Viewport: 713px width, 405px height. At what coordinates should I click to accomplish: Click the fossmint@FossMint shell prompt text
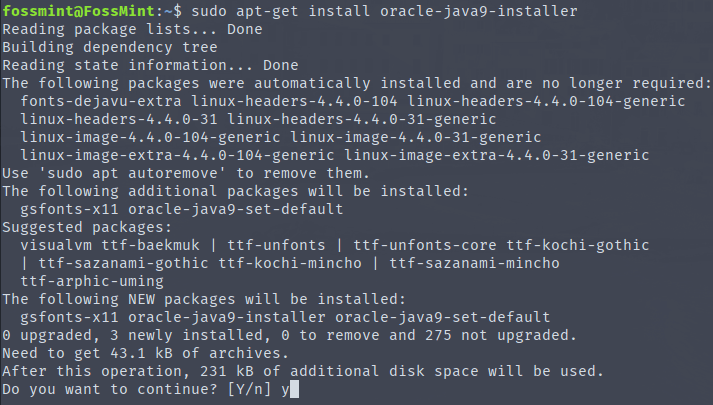68,11
